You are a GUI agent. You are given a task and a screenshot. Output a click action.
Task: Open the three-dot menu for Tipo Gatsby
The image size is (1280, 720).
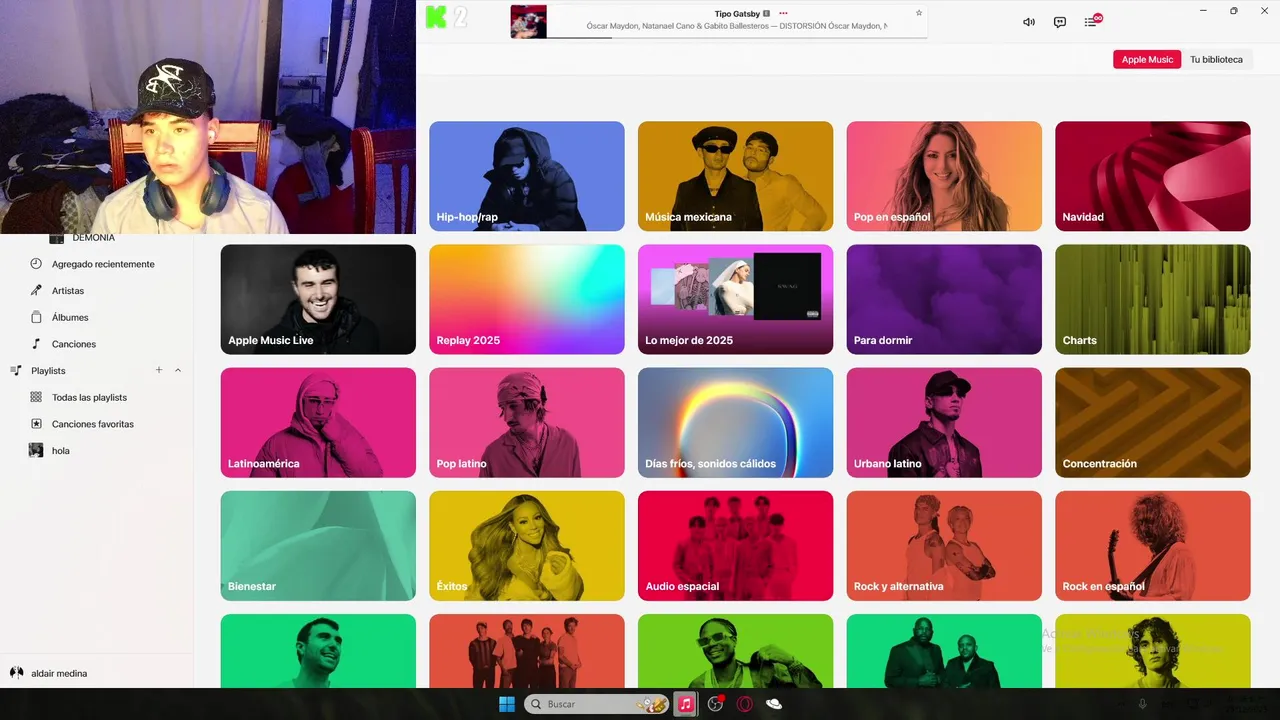point(783,13)
